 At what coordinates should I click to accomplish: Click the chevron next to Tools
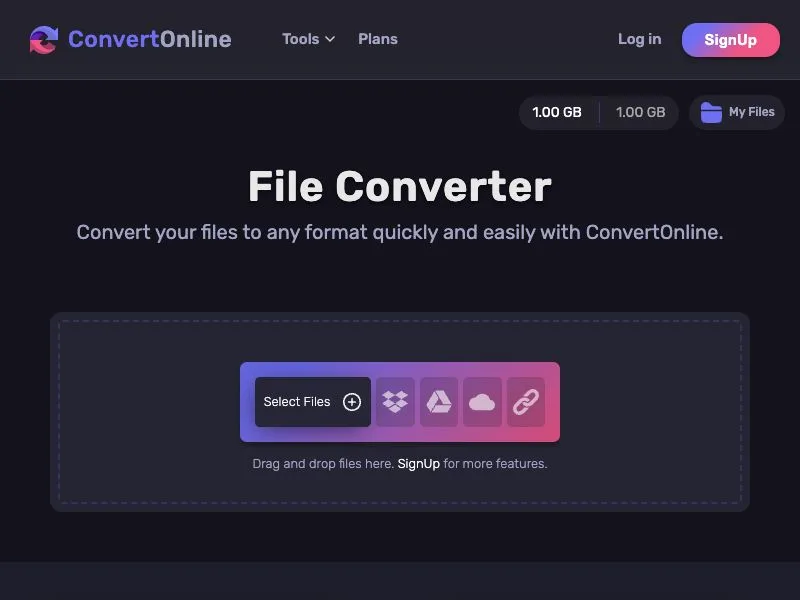330,39
